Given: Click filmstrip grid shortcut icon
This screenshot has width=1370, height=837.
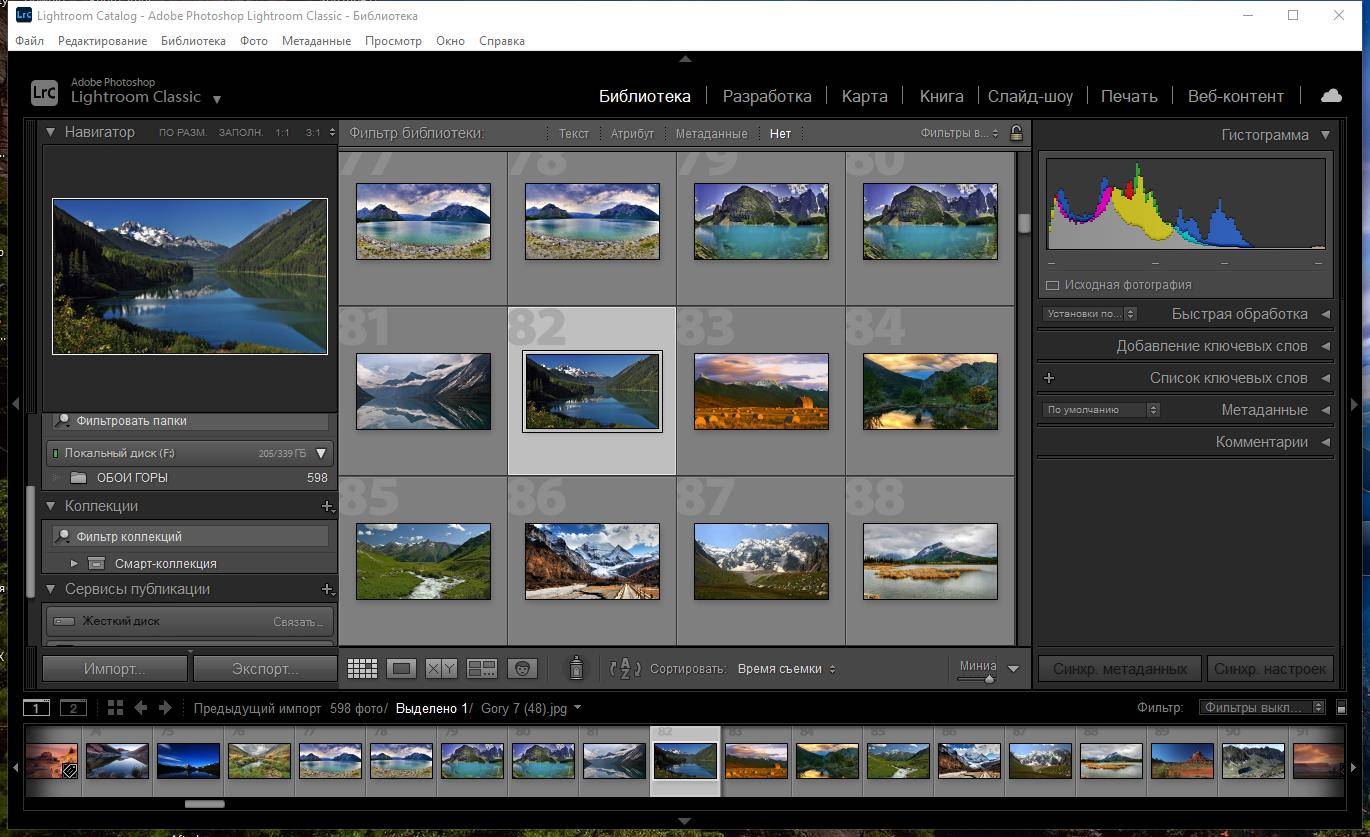Looking at the screenshot, I should pyautogui.click(x=115, y=707).
